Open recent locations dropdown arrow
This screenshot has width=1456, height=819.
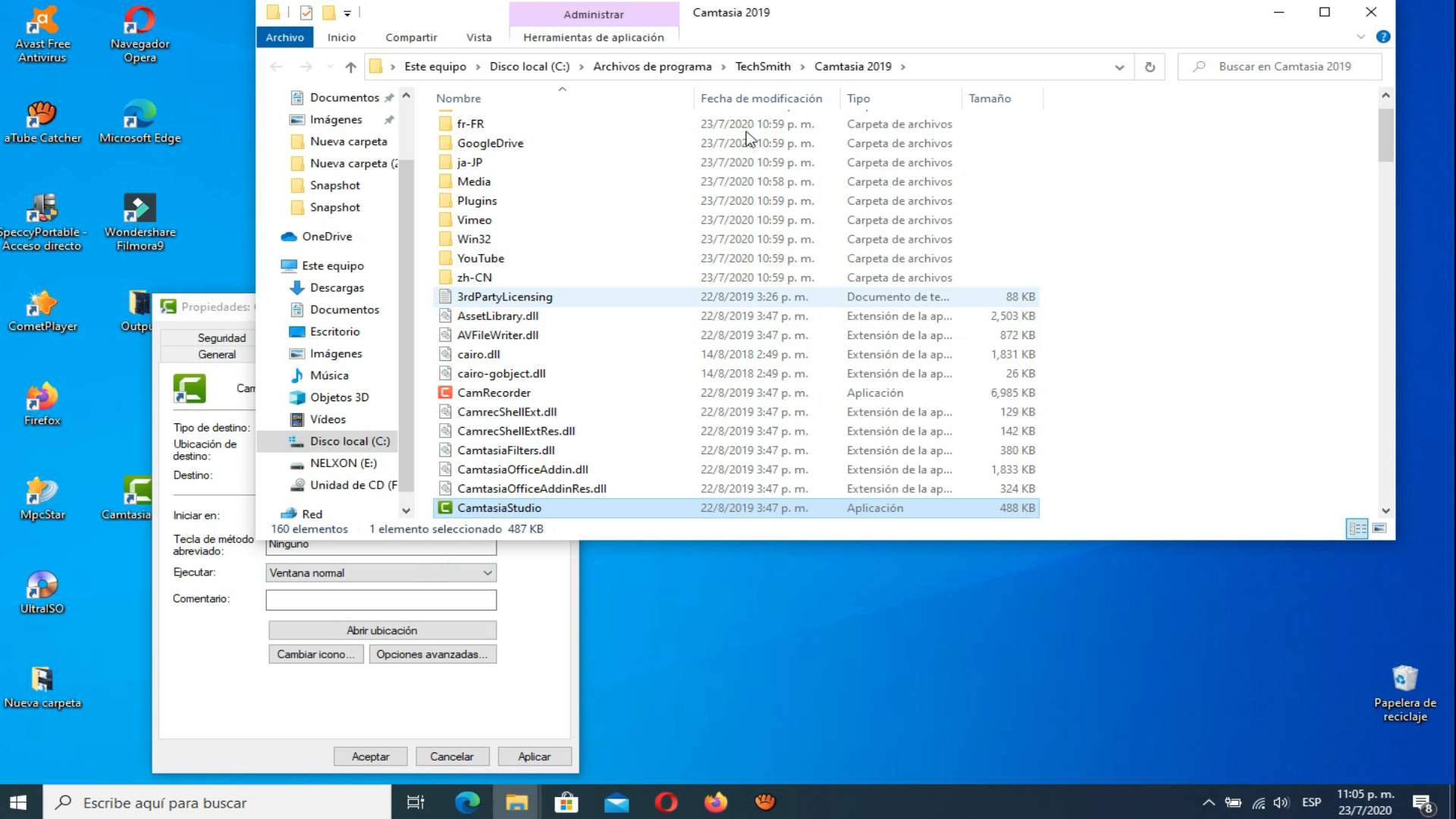329,67
